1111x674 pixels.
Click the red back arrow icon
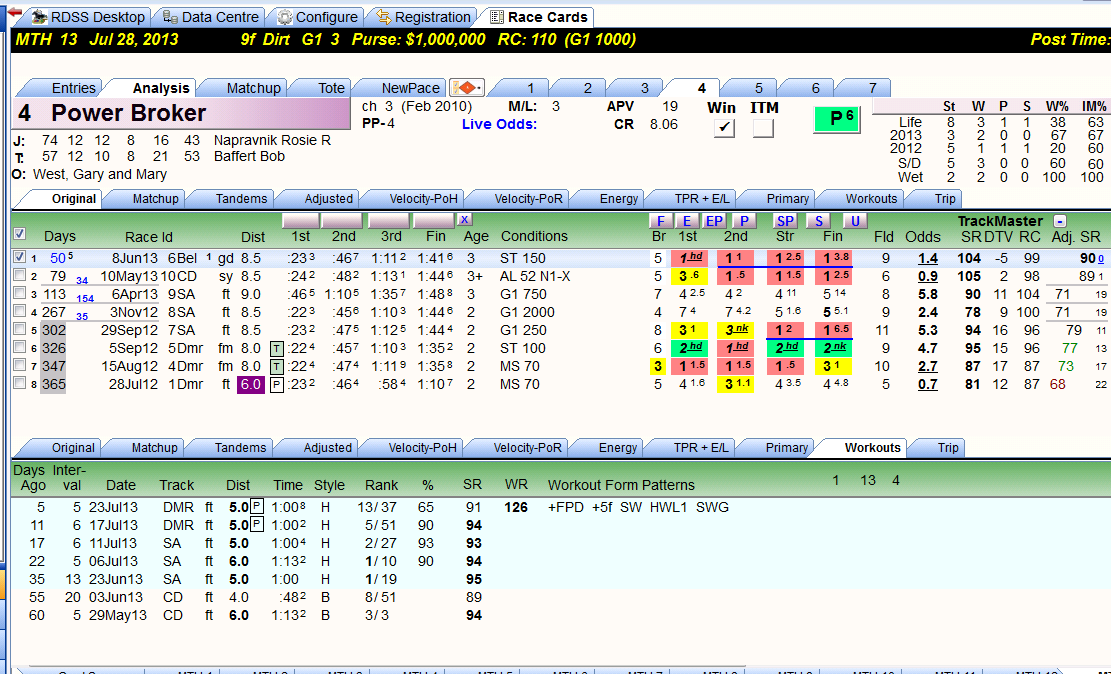coord(14,13)
